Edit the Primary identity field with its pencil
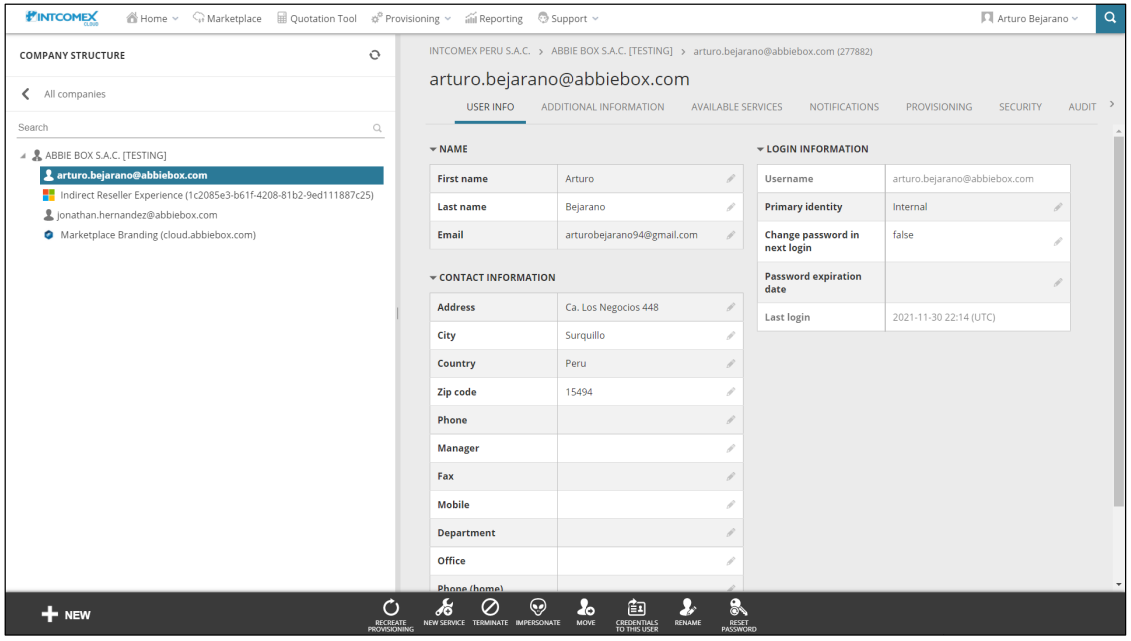This screenshot has width=1131, height=641. (x=1059, y=206)
